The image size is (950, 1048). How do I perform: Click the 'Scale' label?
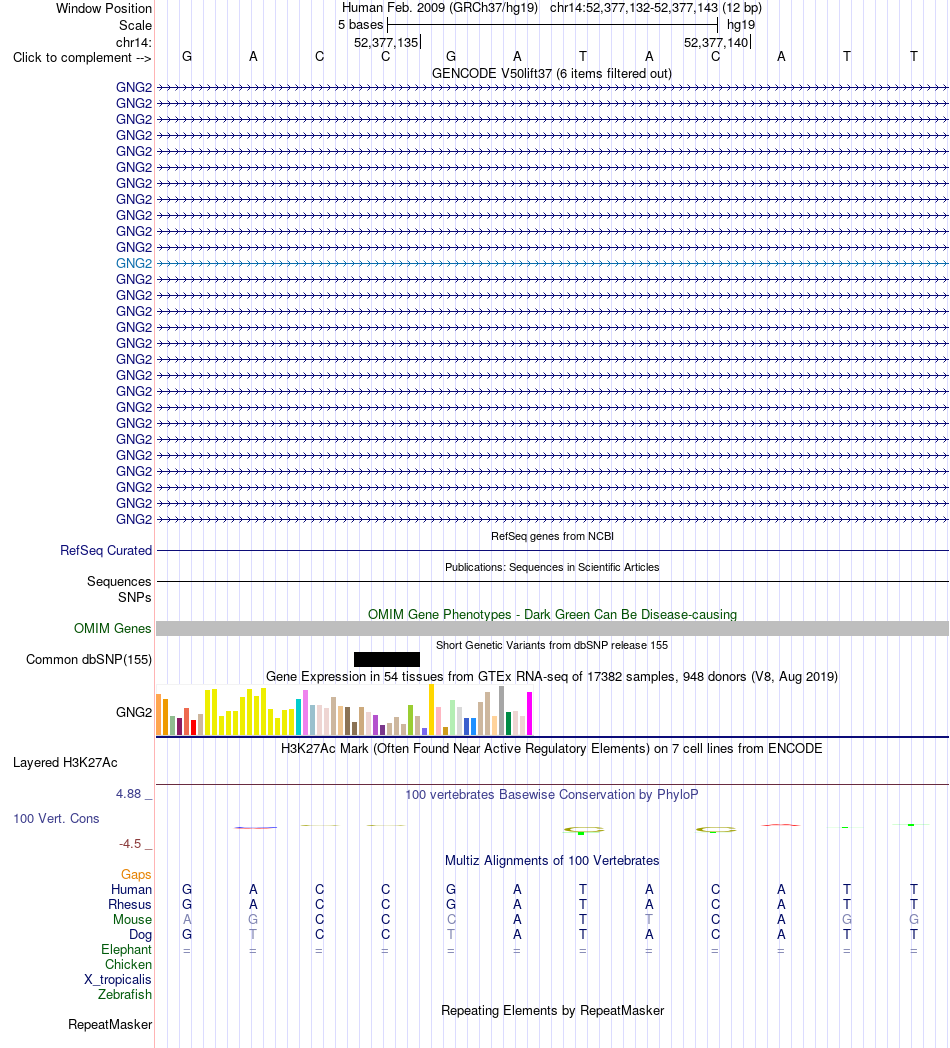point(135,25)
